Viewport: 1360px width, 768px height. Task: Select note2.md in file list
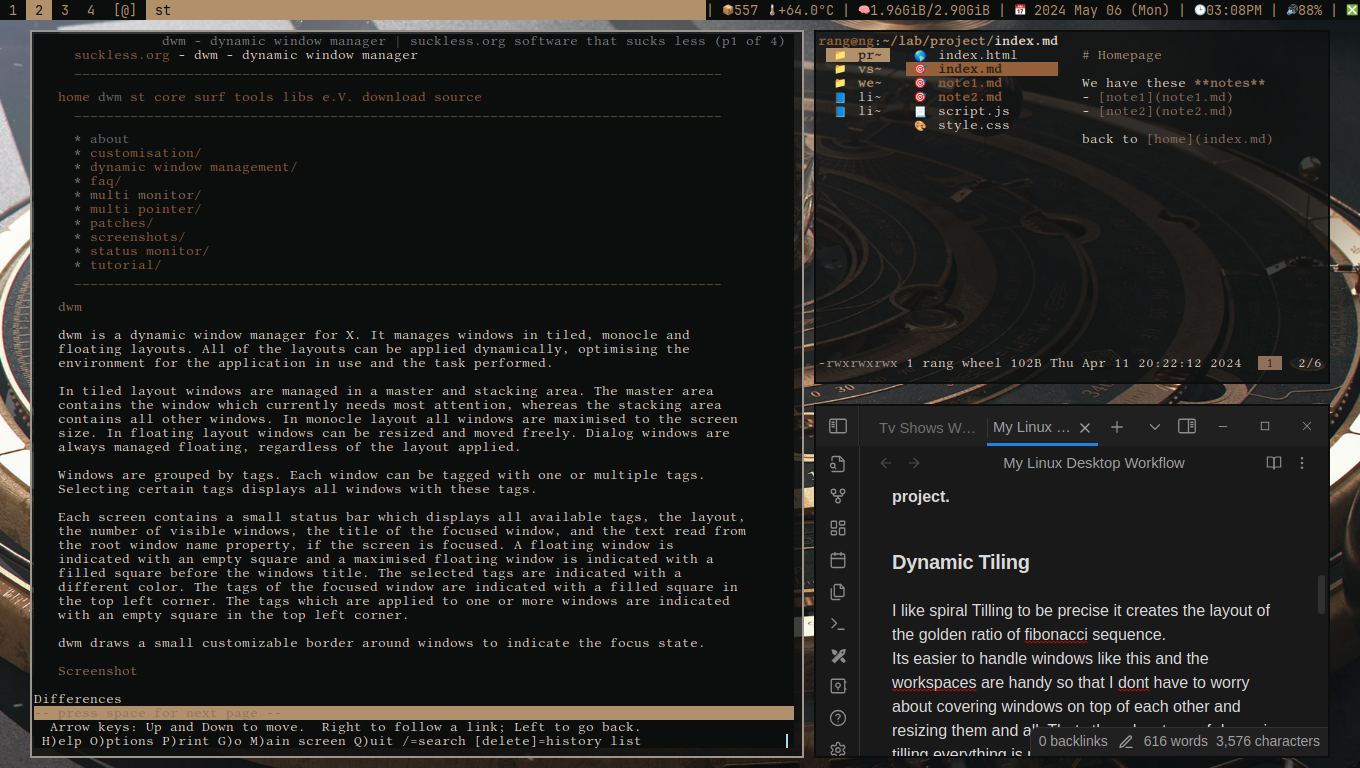point(968,97)
